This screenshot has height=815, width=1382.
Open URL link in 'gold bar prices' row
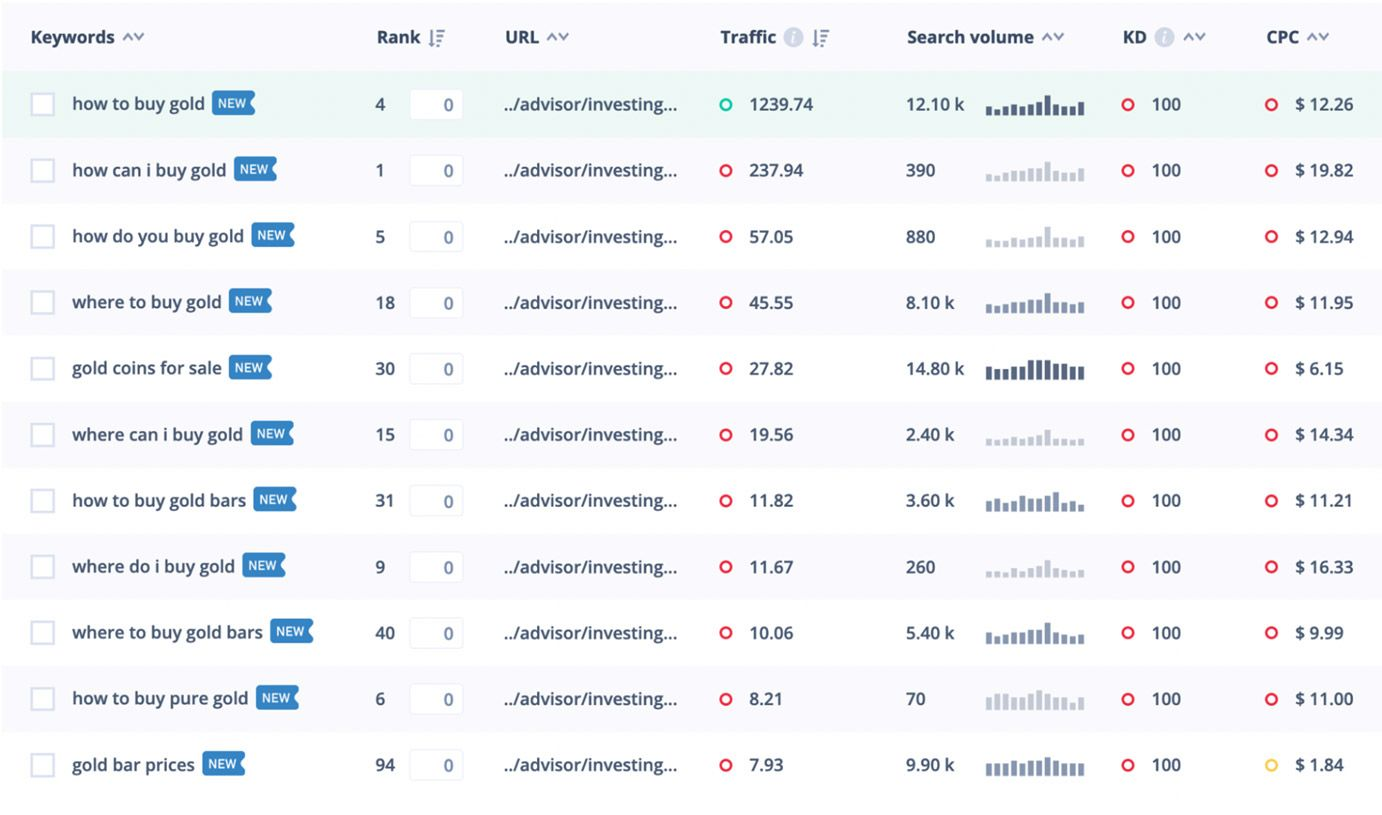(x=590, y=765)
